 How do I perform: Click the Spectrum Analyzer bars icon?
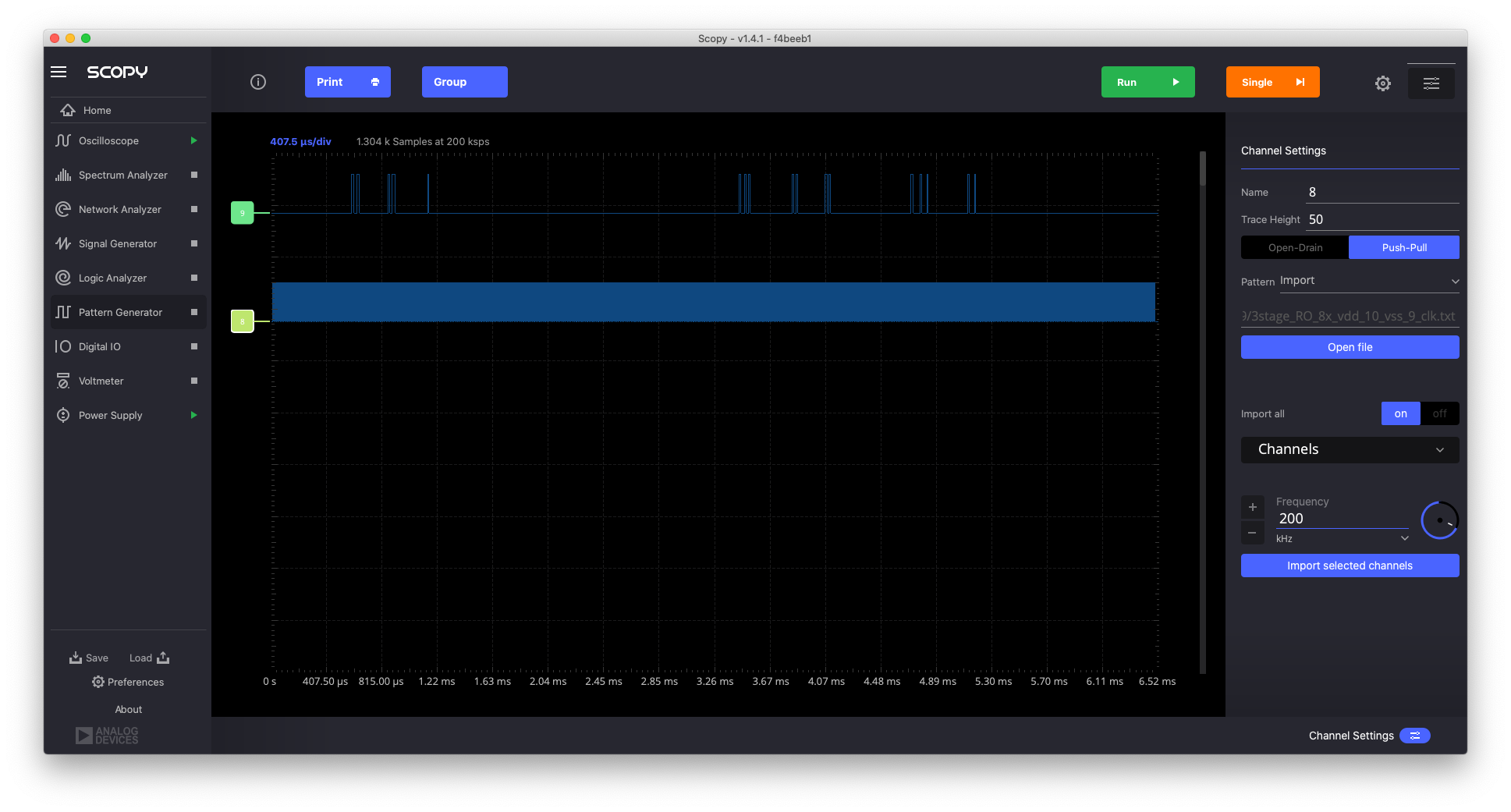pos(63,175)
